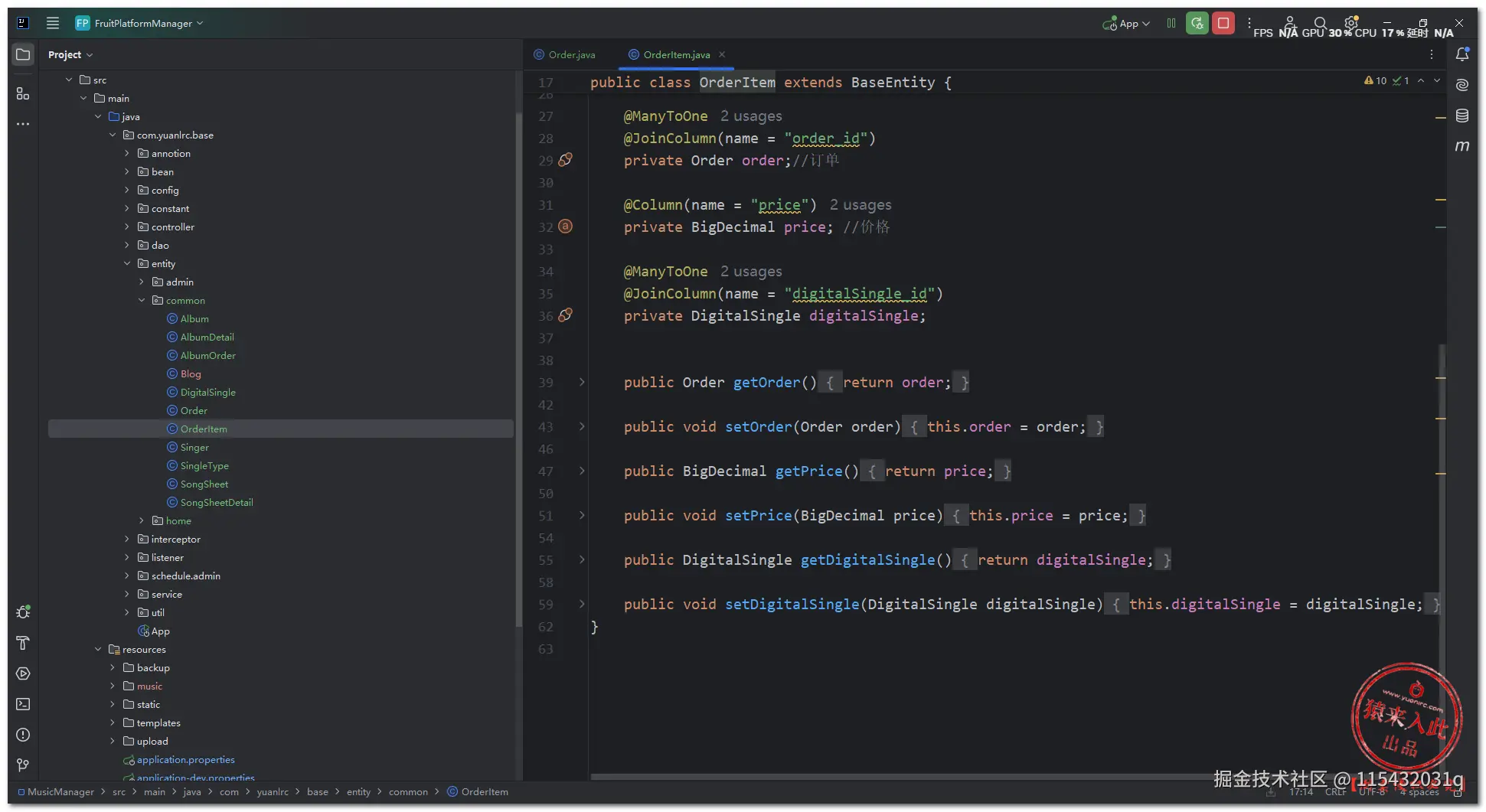1486x812 pixels.
Task: Open the main hamburger menu
Action: [x=53, y=23]
